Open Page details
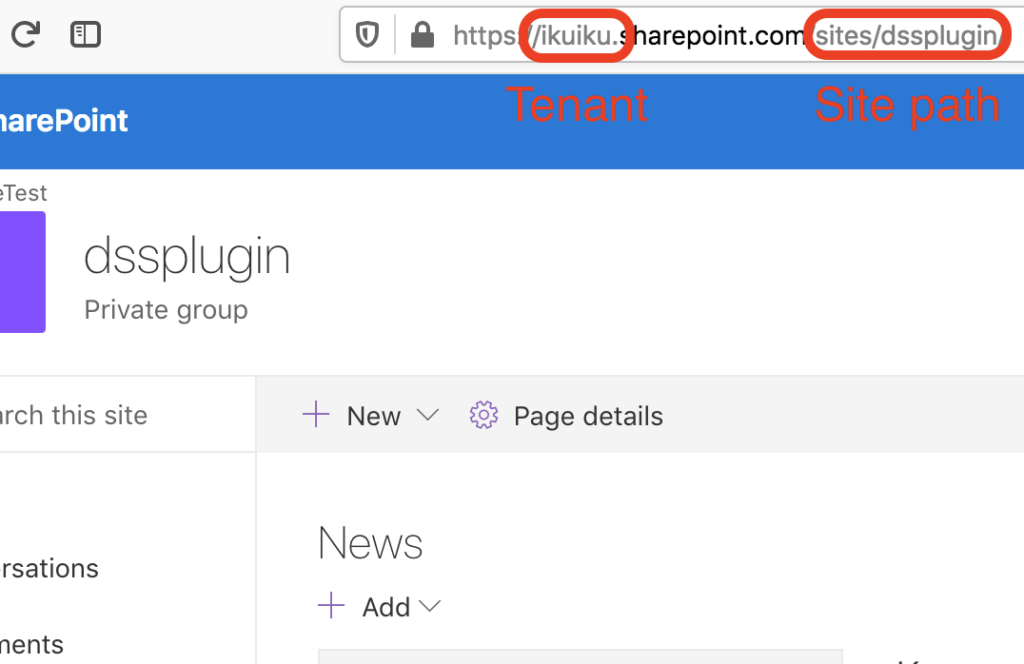1024x664 pixels. pos(587,414)
